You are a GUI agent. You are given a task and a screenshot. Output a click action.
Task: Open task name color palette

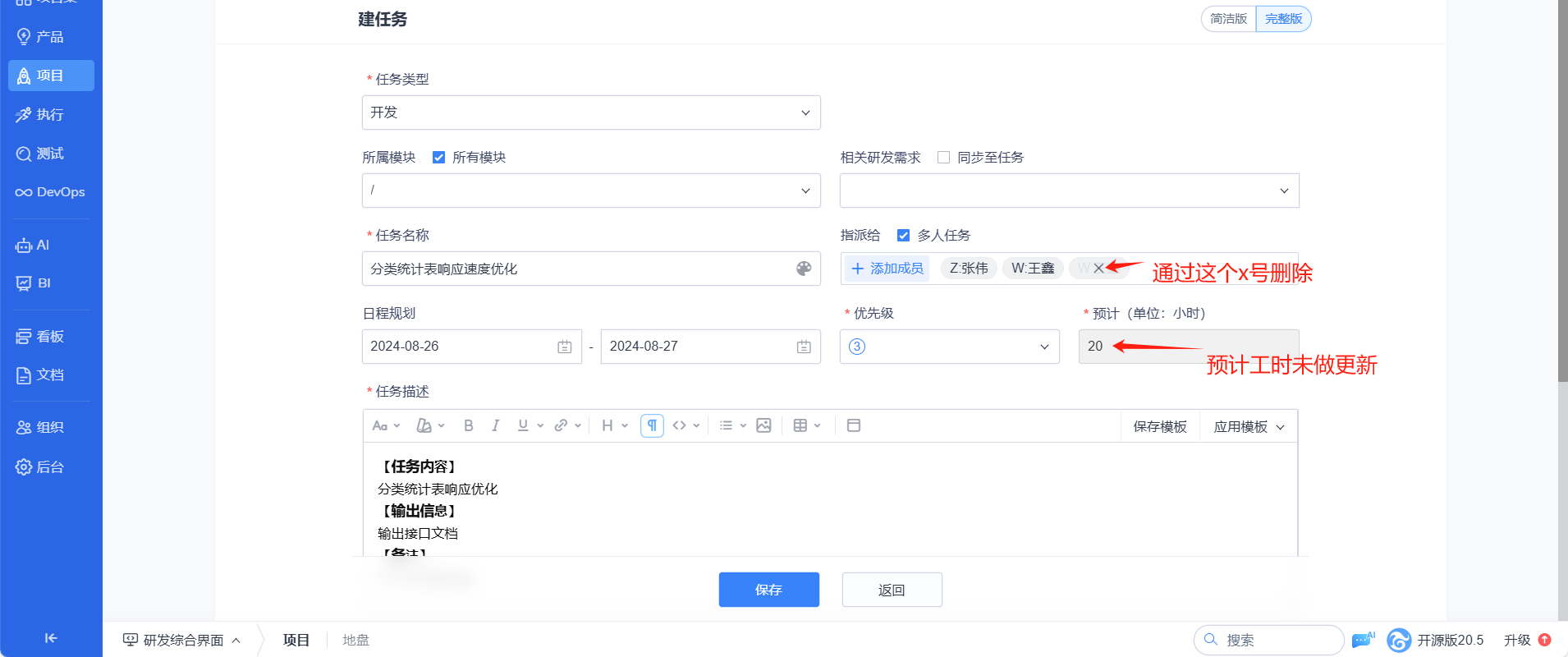click(x=804, y=269)
